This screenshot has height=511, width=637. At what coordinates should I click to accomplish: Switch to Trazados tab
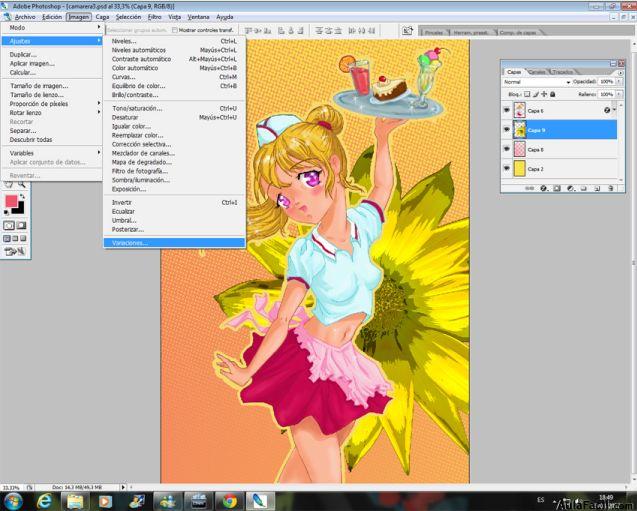pos(563,72)
